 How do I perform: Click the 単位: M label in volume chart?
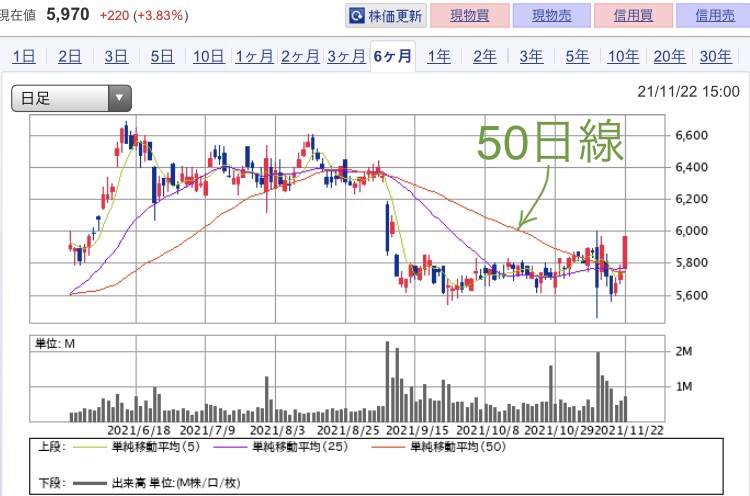pos(55,343)
